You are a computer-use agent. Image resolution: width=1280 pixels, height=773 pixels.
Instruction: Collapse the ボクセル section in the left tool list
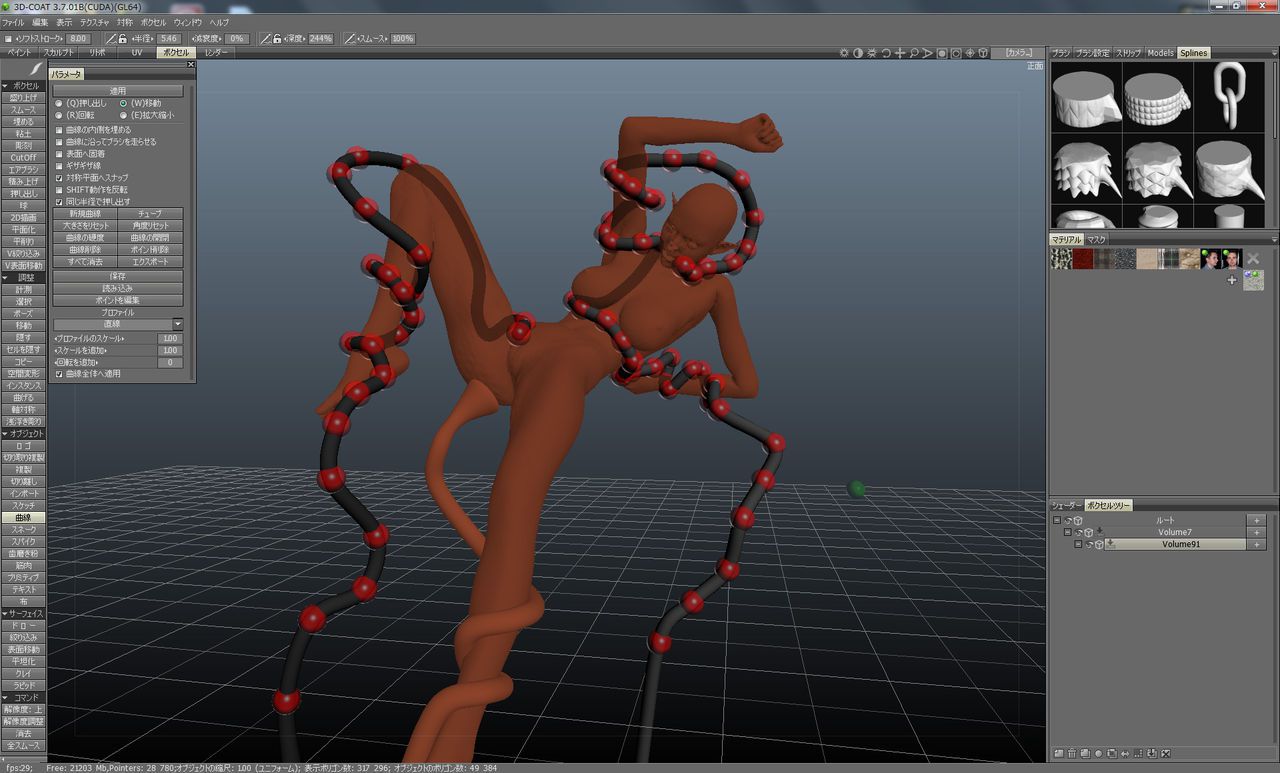tap(5, 86)
